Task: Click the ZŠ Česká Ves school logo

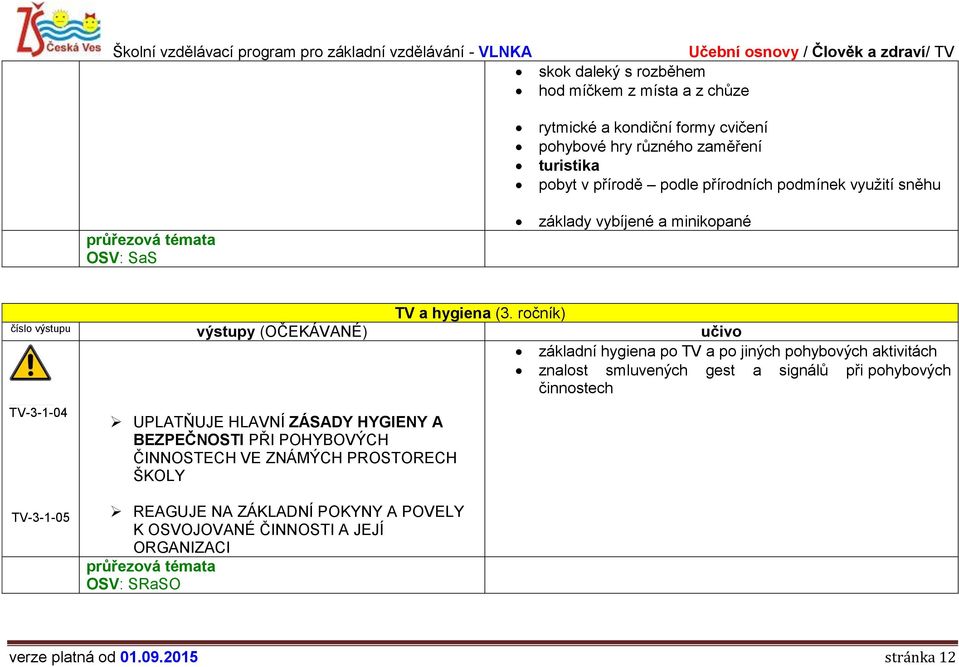Action: point(59,29)
